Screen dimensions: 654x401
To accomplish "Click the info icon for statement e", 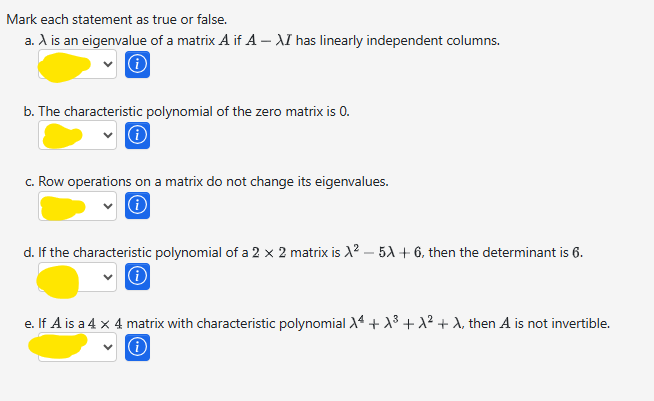I will [140, 348].
